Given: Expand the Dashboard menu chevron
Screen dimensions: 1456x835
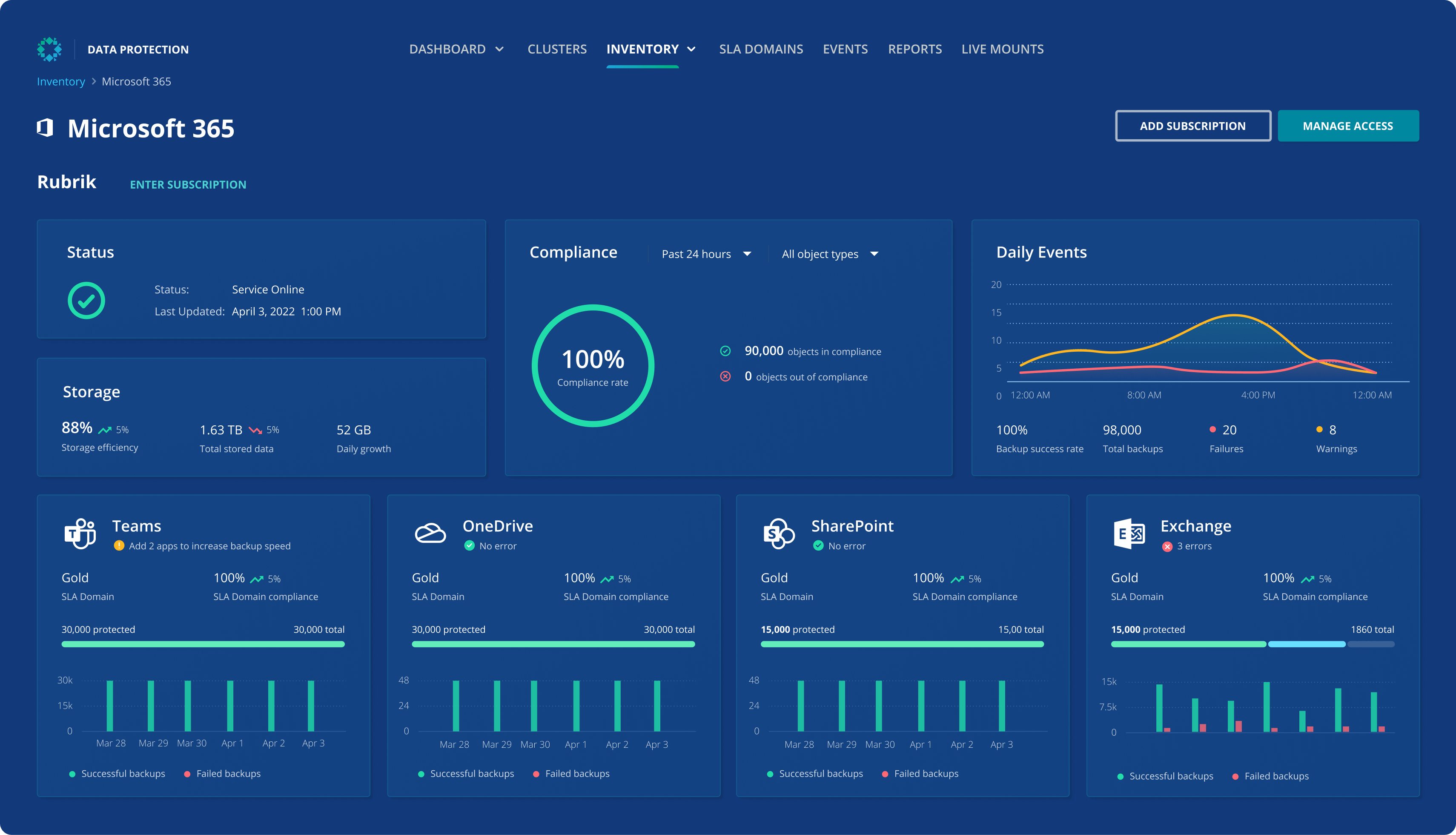Looking at the screenshot, I should [x=499, y=49].
